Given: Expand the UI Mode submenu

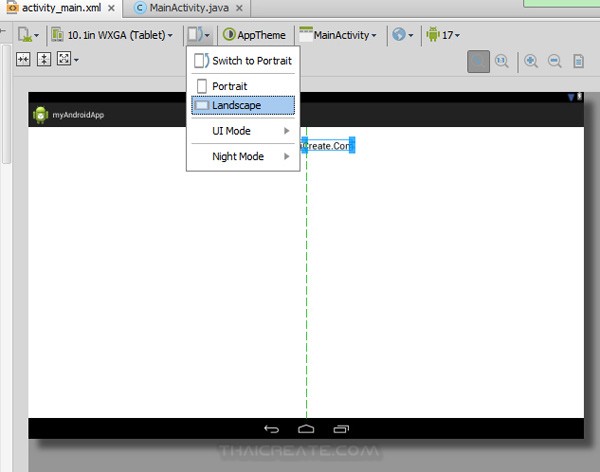Looking at the screenshot, I should (243, 131).
